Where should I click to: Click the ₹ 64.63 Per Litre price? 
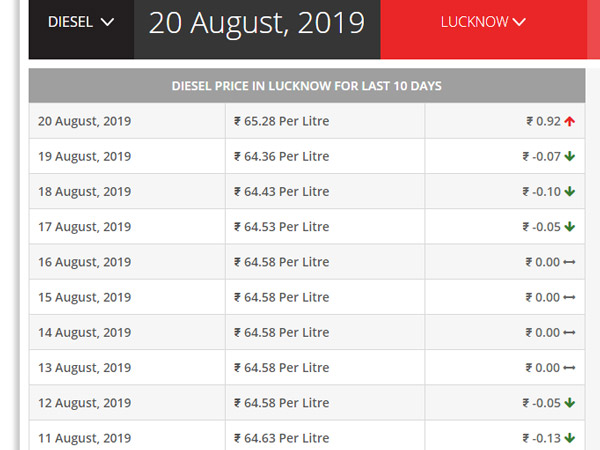(282, 438)
